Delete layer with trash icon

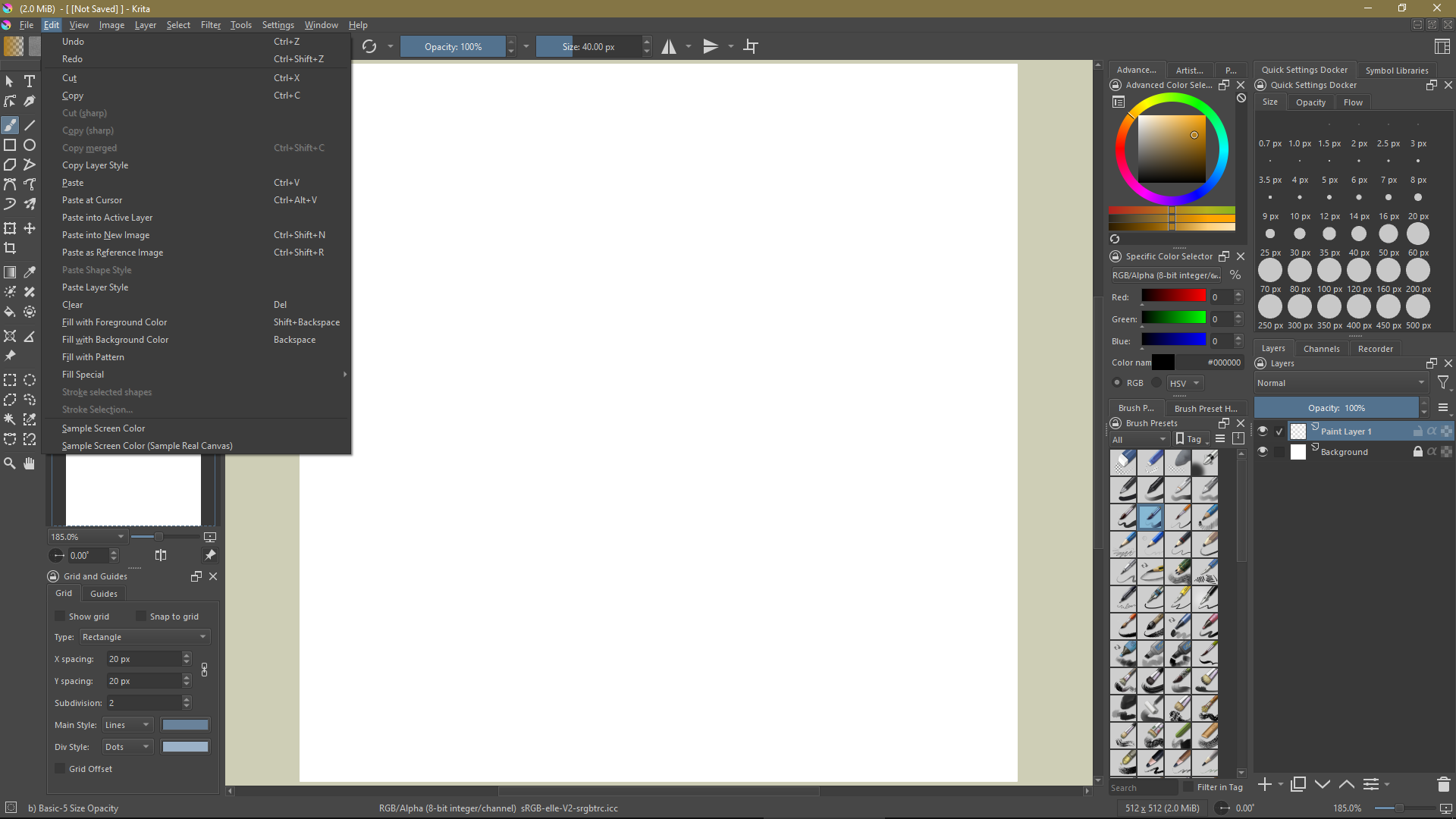click(1443, 785)
